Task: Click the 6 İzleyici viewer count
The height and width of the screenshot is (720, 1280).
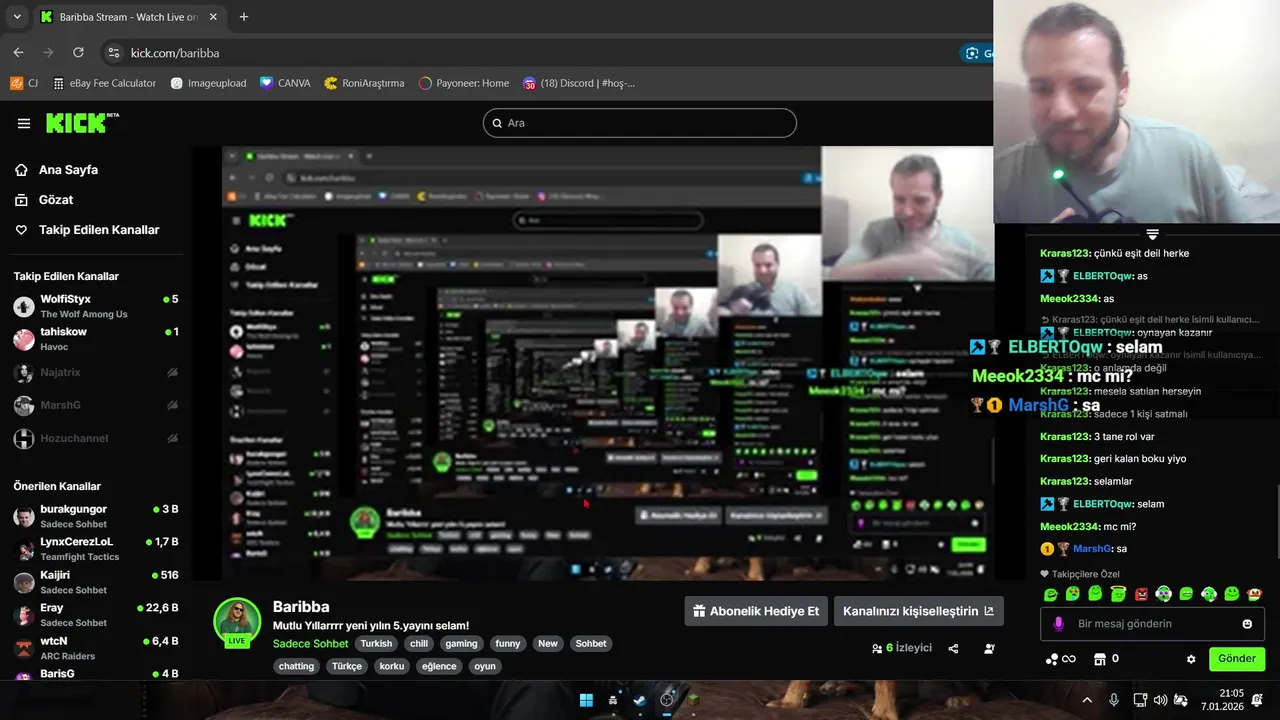Action: pos(902,648)
